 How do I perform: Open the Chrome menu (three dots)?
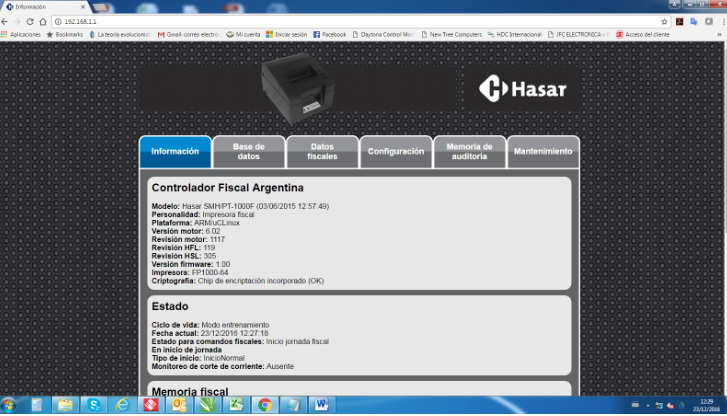pos(719,21)
